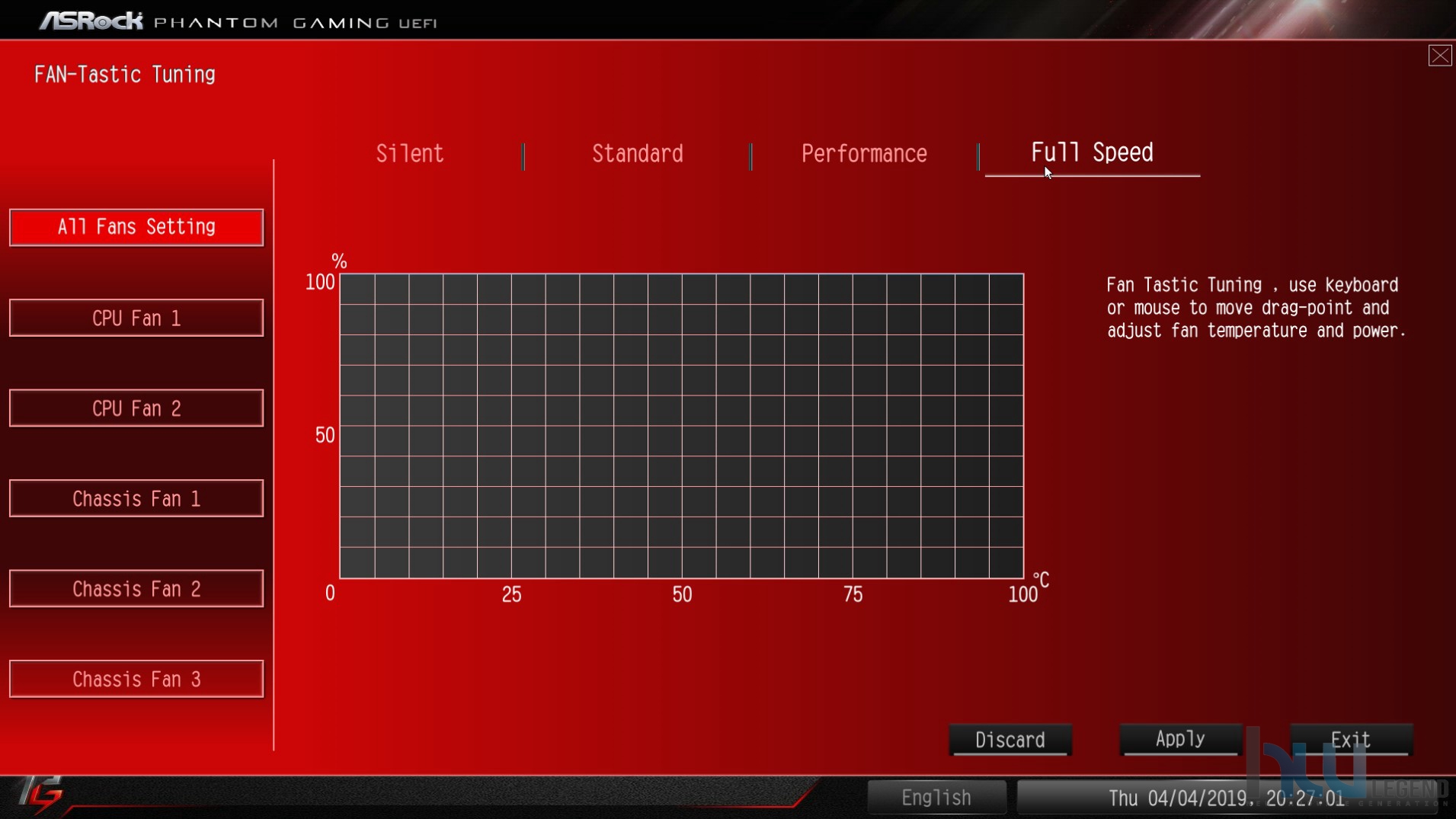Select the Silent fan mode tab
Viewport: 1456px width, 819px height.
(410, 154)
